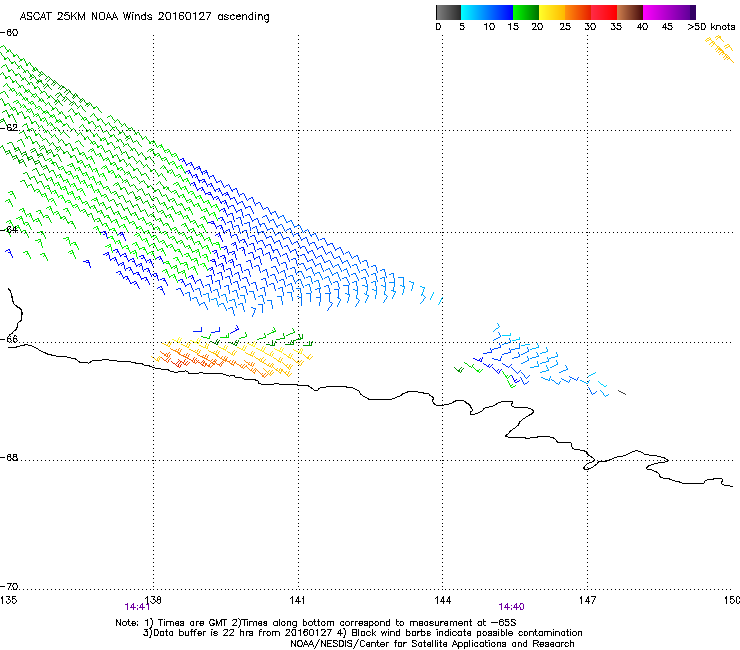Click the purple time stamp 14:40
Viewport: 740px width, 650px height.
(x=511, y=607)
